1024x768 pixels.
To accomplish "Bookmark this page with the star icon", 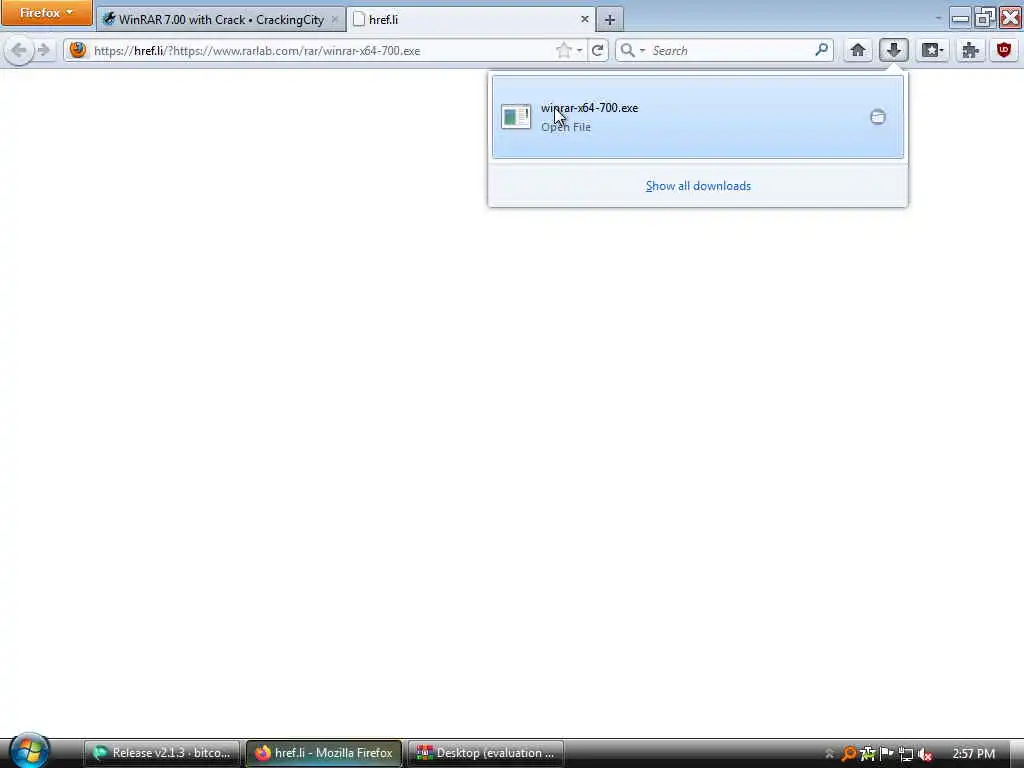I will [x=563, y=50].
